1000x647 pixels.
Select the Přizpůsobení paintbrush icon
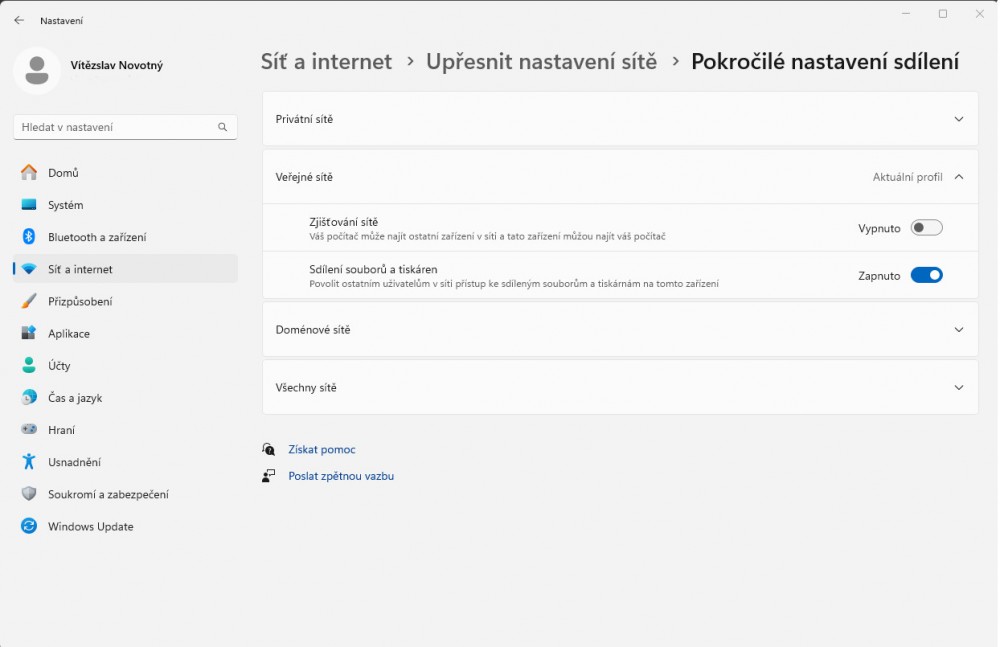29,301
